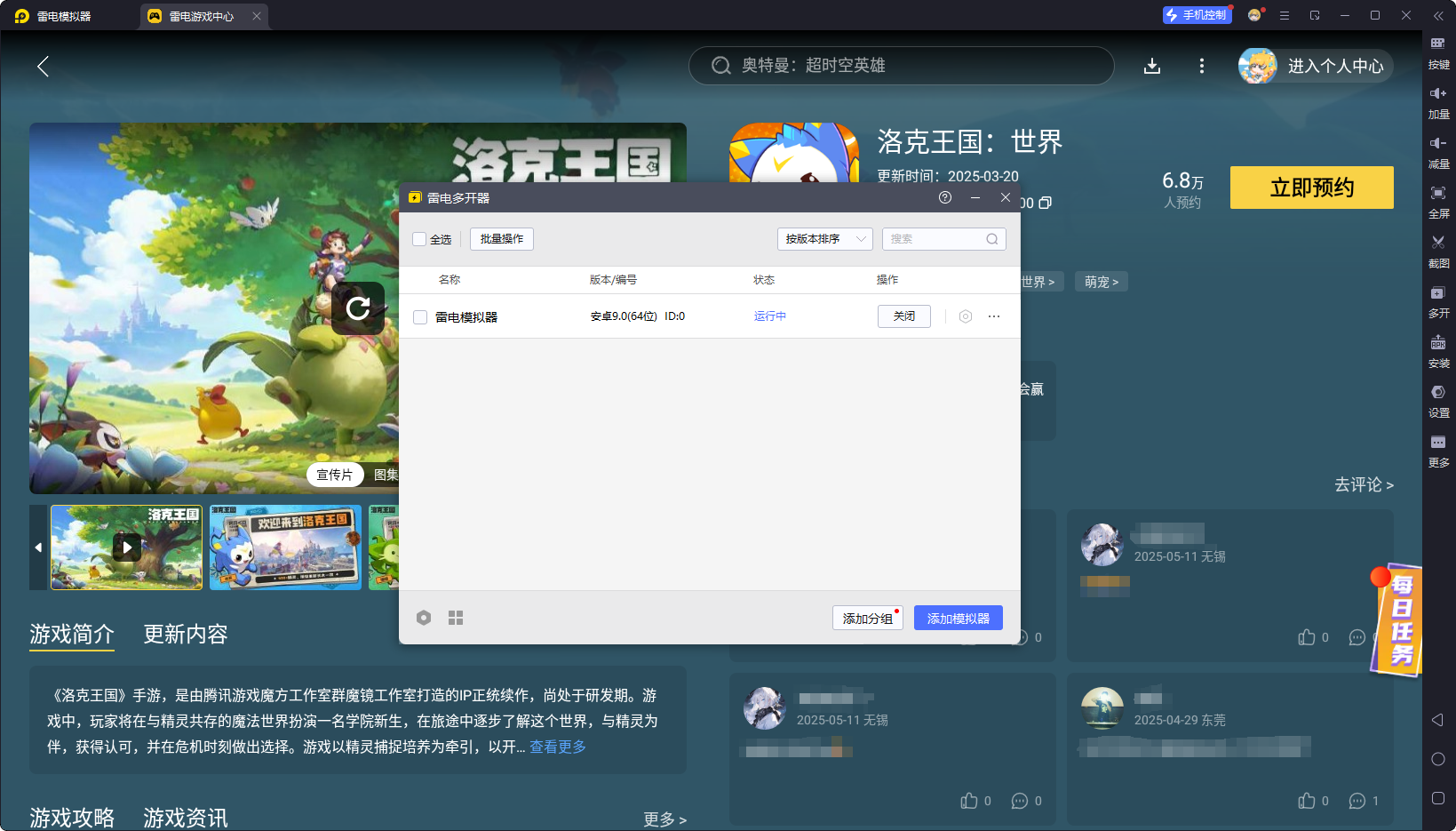
Task: Click the 立即预约 reserve button
Action: [x=1312, y=188]
